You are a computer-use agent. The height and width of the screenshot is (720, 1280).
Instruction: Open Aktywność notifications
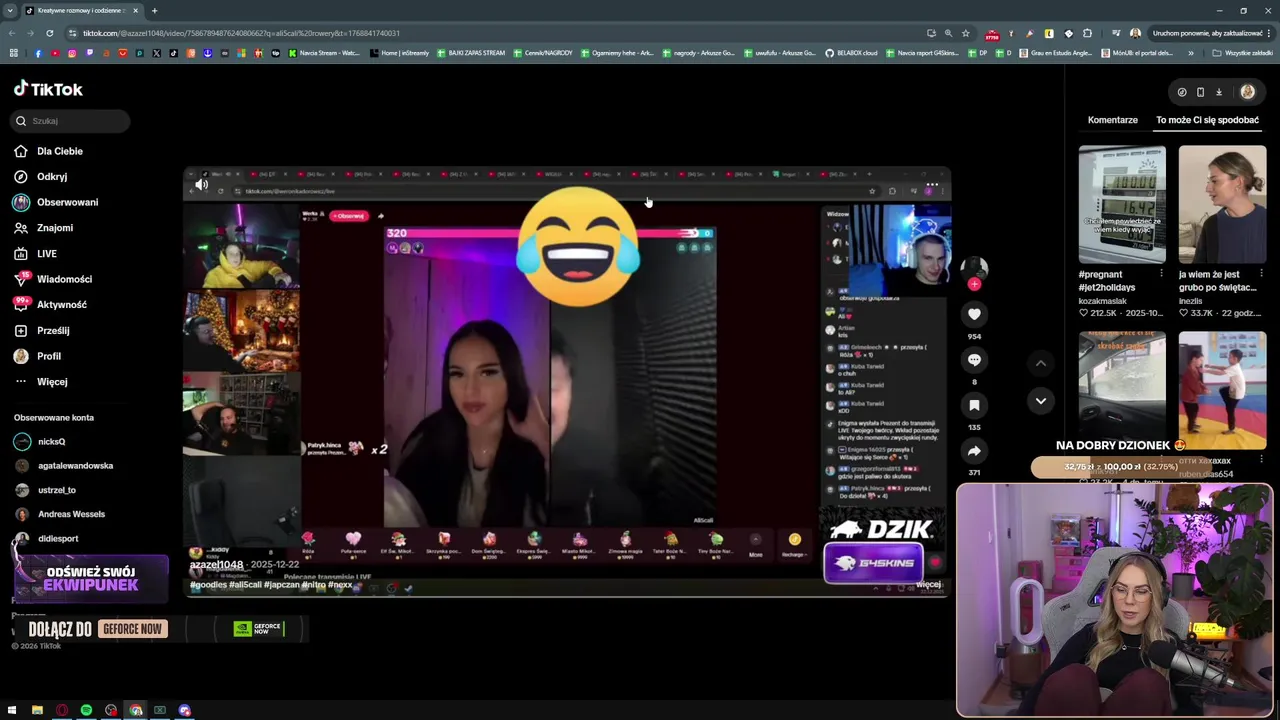click(x=62, y=305)
